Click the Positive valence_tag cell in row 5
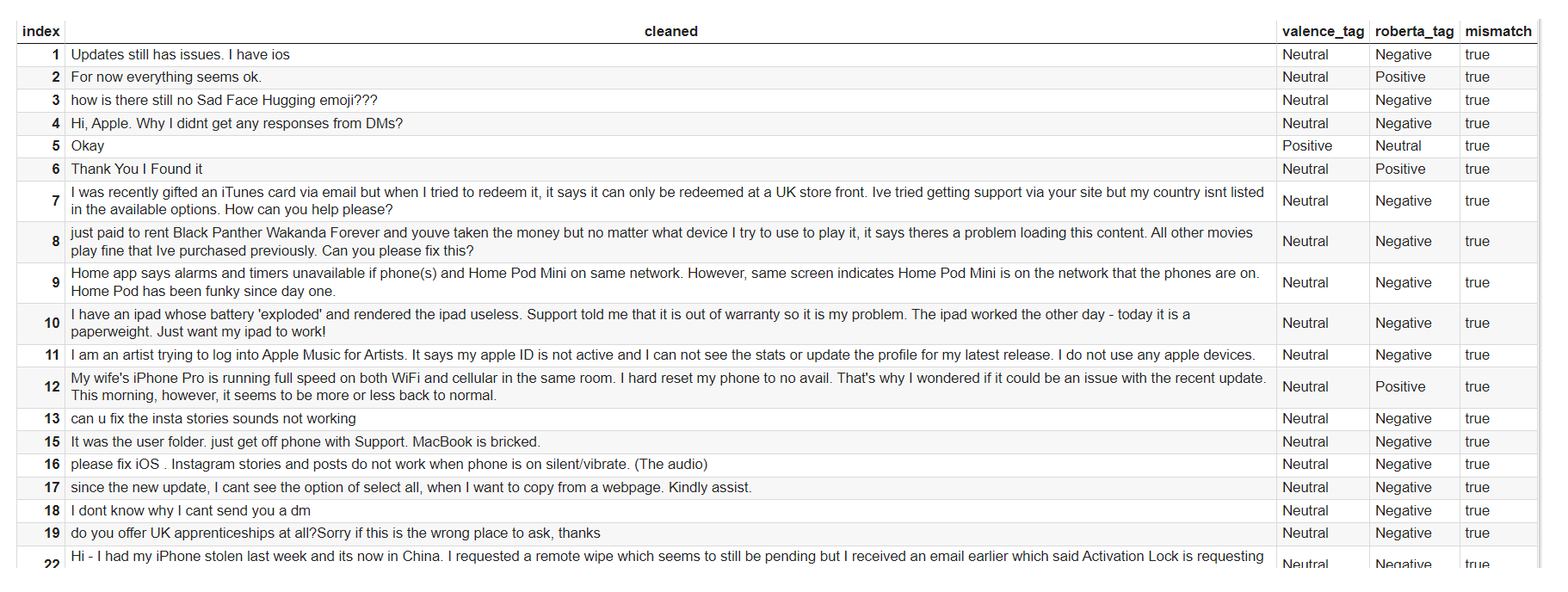This screenshot has width=1568, height=592. click(1306, 146)
